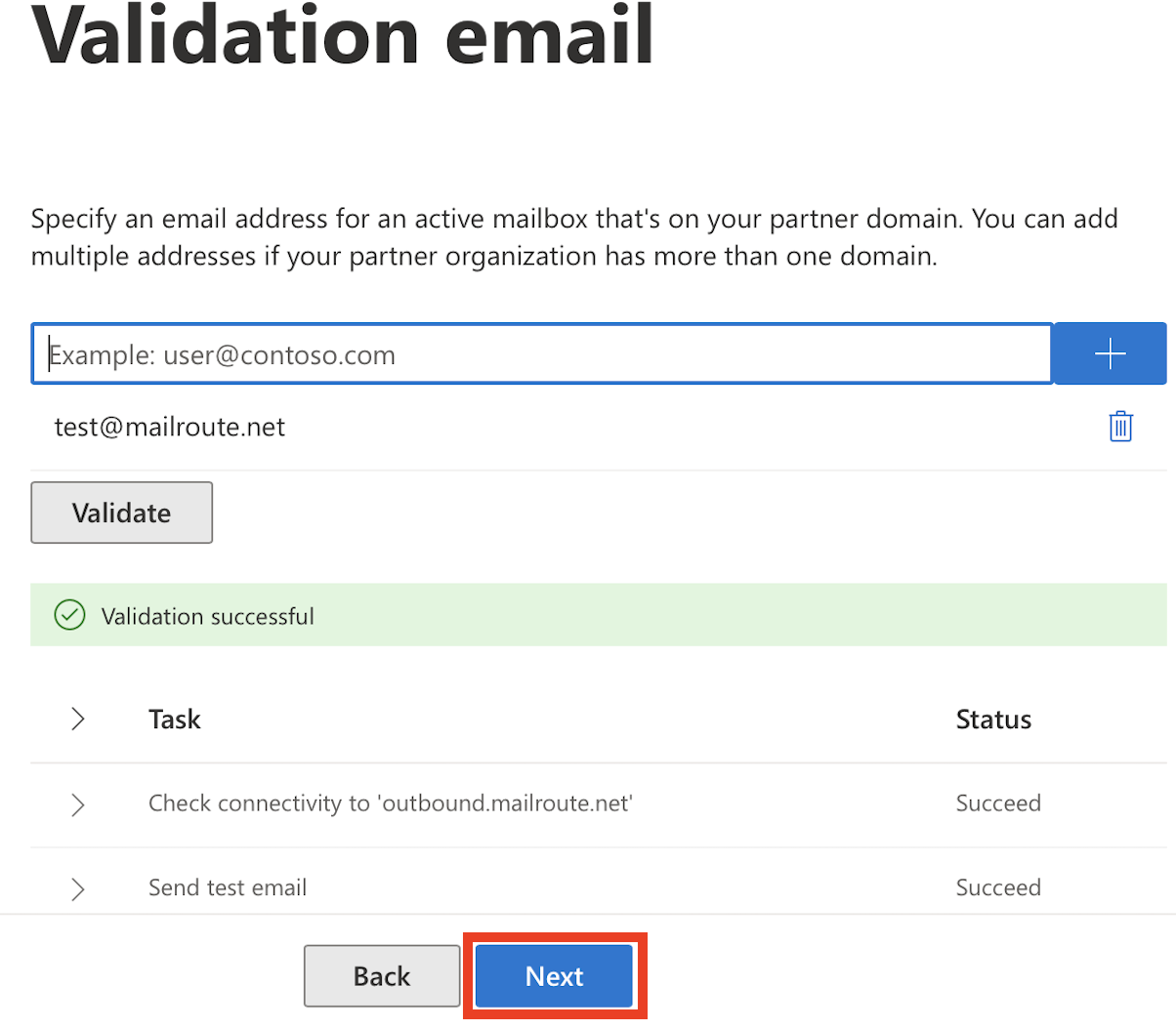Click the Validation email heading
Image resolution: width=1176 pixels, height=1029 pixels.
pos(343,35)
